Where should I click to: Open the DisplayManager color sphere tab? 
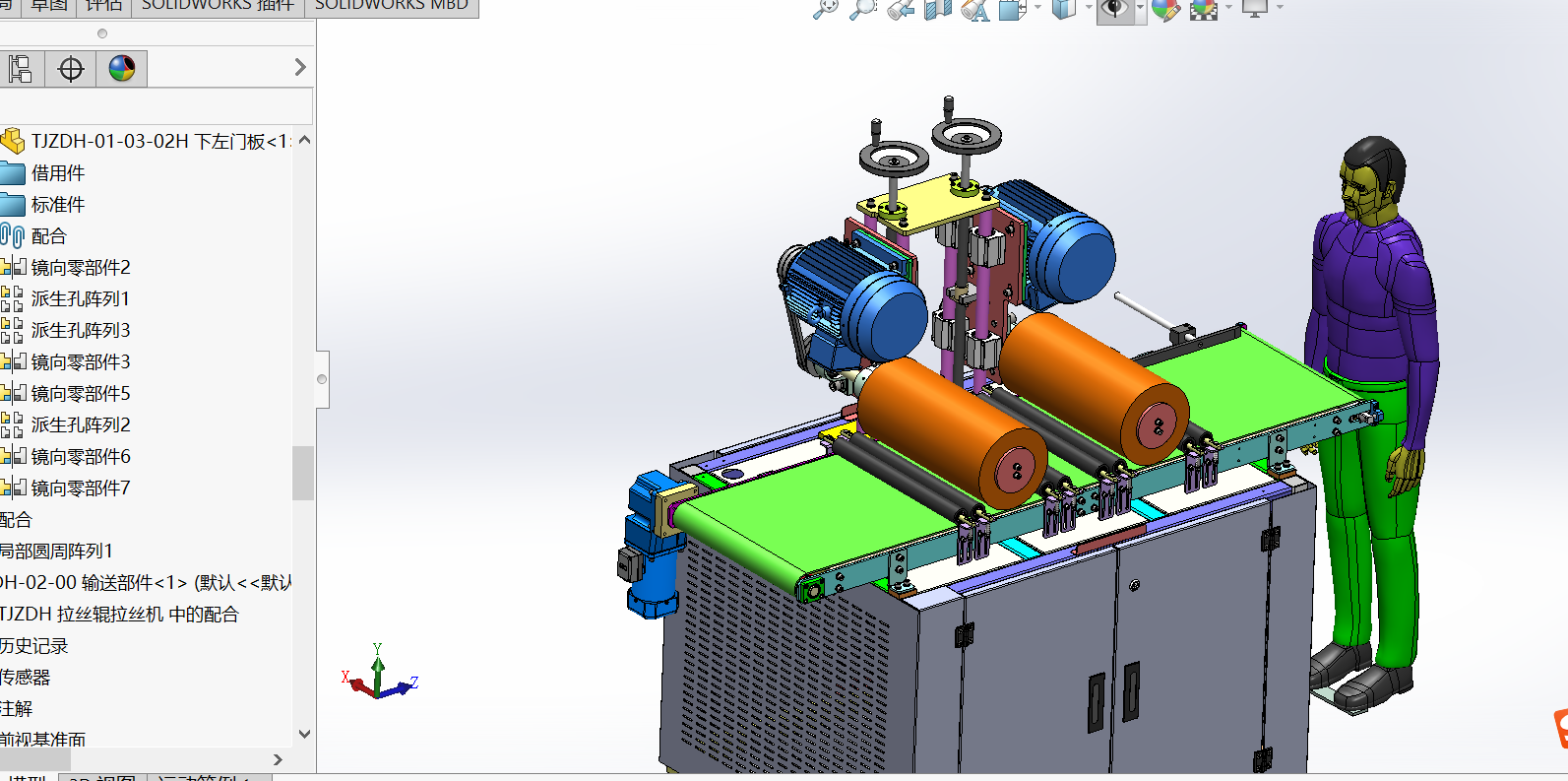pyautogui.click(x=122, y=69)
